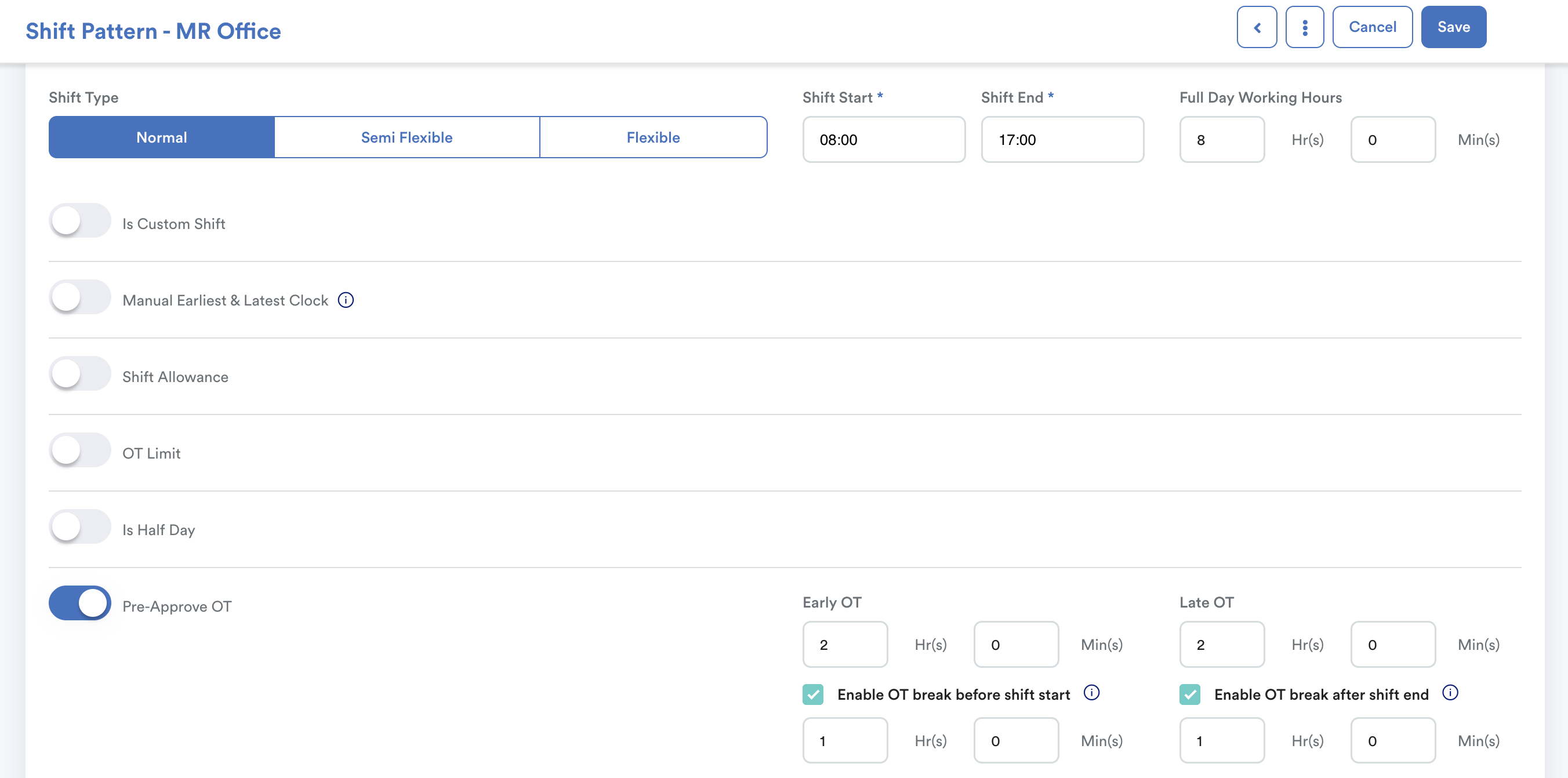Click the Shift End time field

1062,140
